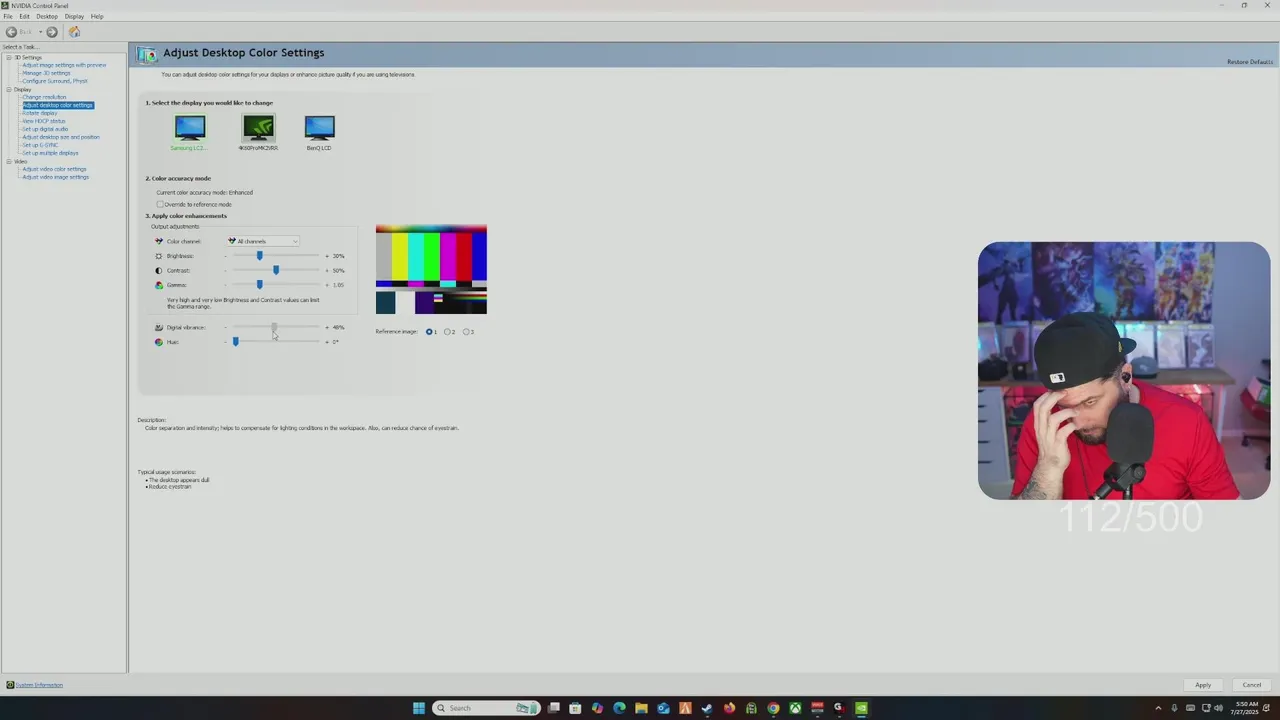Viewport: 1280px width, 720px height.
Task: Select the Samsung display monitor icon
Action: 190,127
